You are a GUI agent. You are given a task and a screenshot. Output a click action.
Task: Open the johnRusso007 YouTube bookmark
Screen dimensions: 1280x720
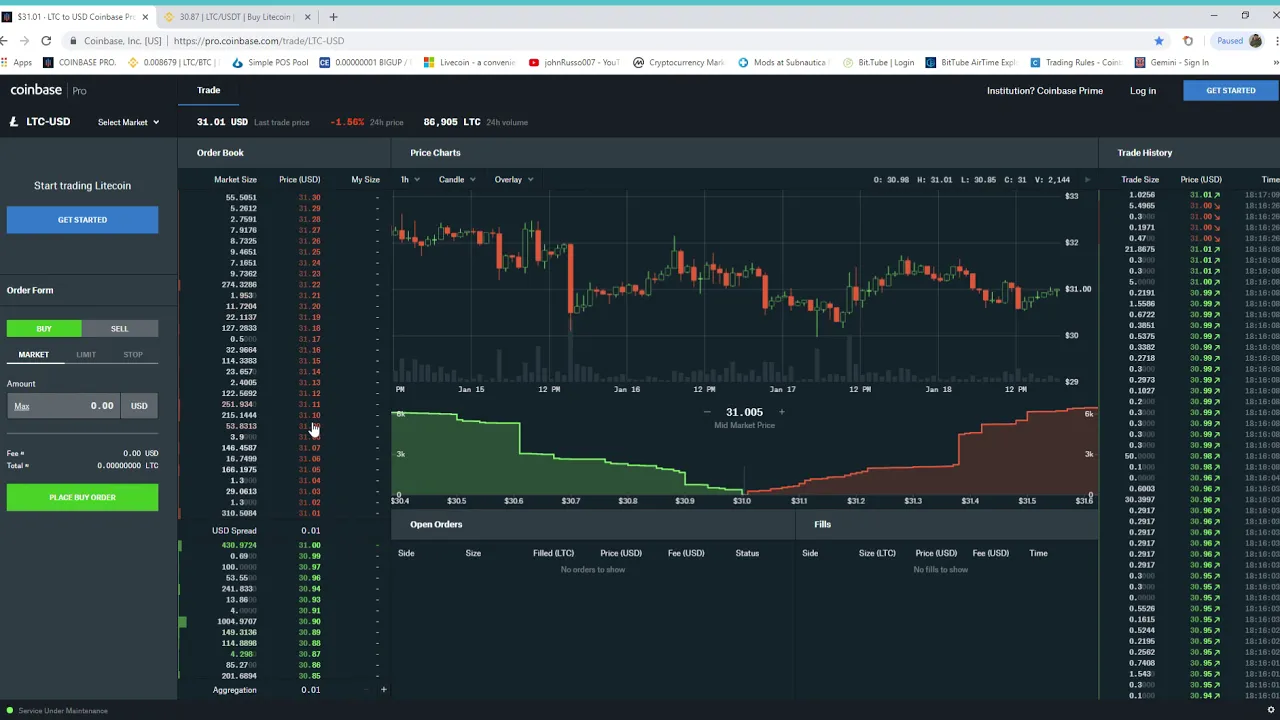pos(573,62)
